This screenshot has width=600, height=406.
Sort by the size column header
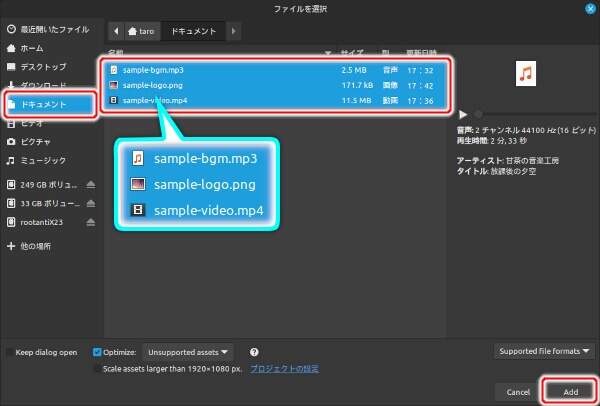pyautogui.click(x=352, y=52)
